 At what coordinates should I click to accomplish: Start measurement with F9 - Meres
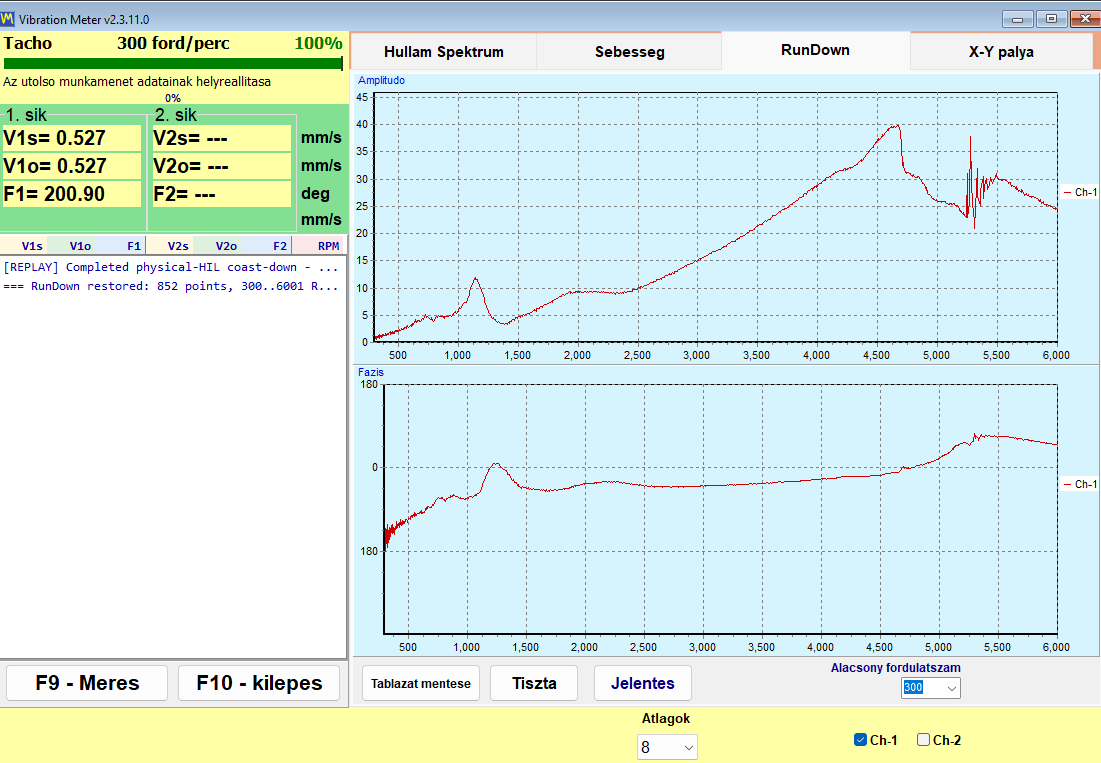pos(87,683)
